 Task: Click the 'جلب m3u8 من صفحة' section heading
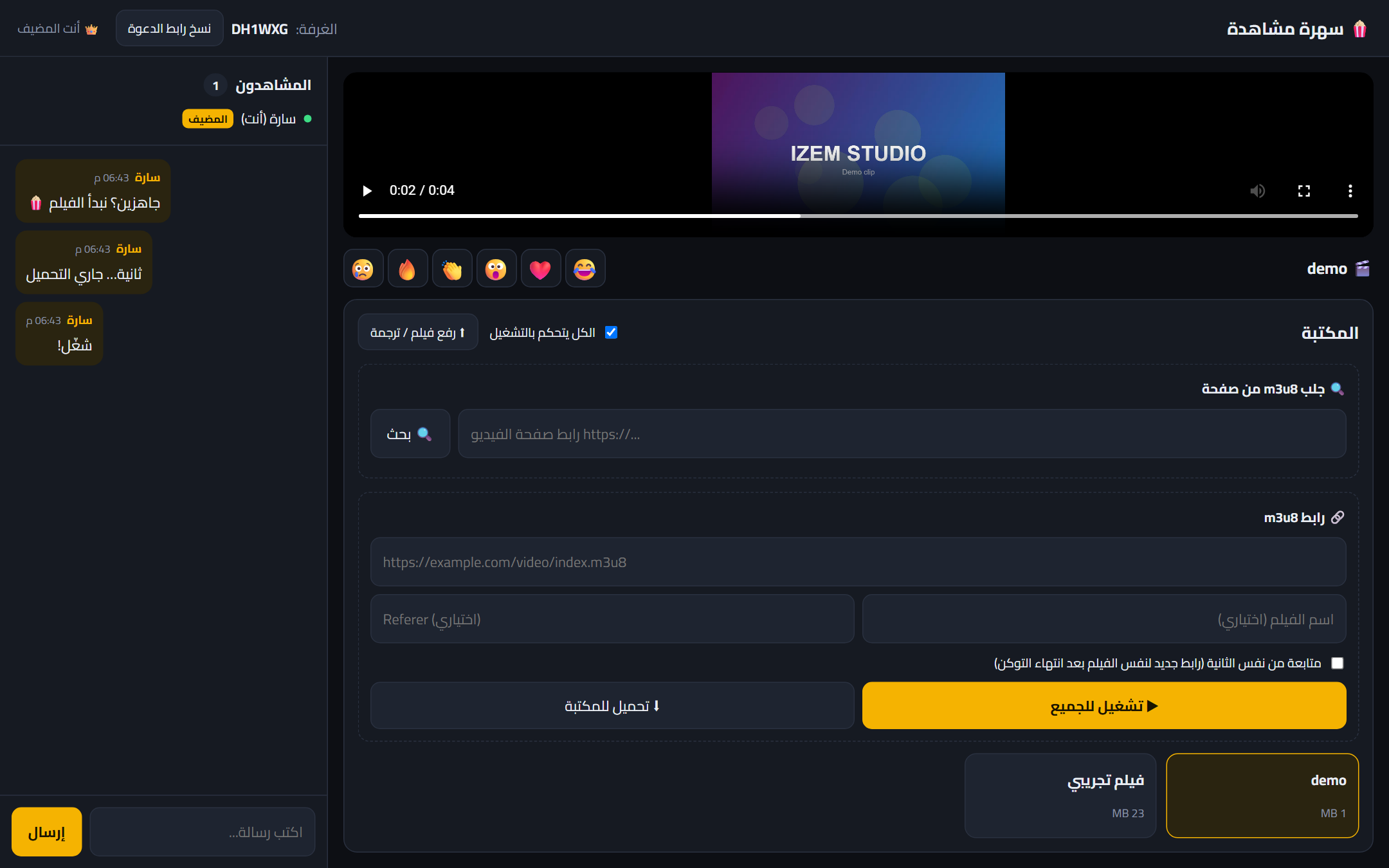pyautogui.click(x=1273, y=389)
